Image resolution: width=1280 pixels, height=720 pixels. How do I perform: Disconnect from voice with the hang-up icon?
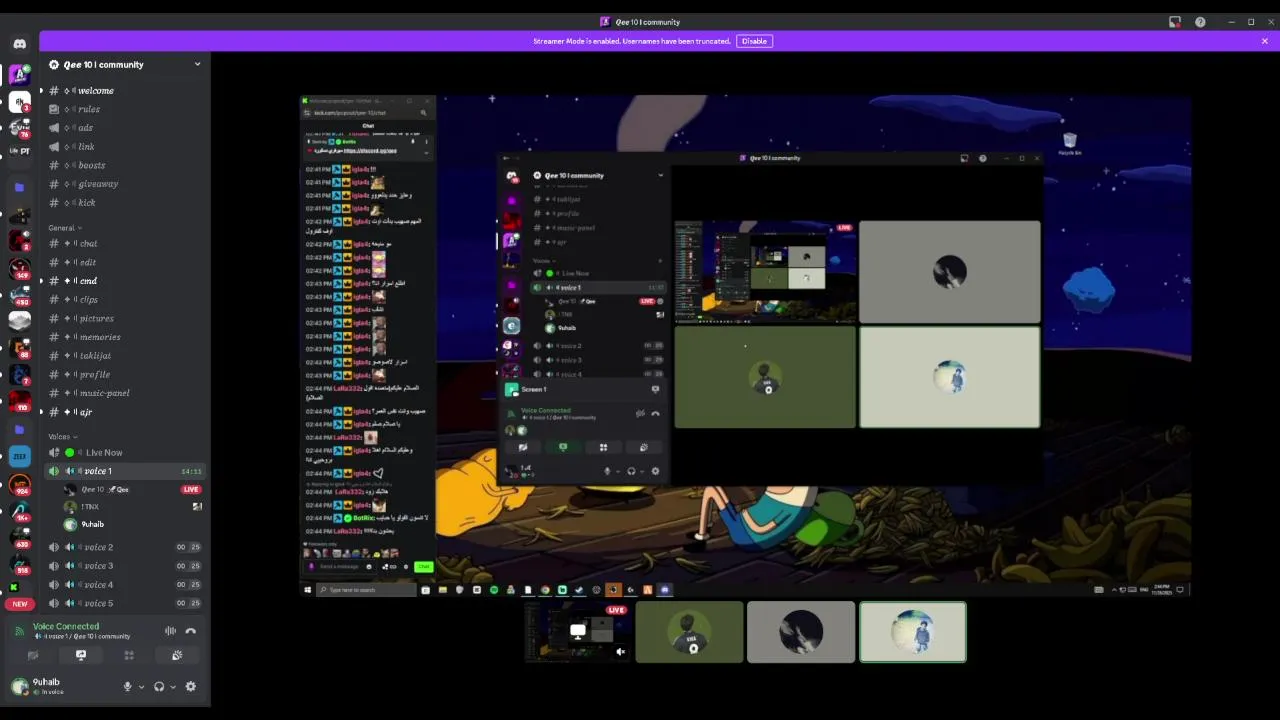coord(191,631)
